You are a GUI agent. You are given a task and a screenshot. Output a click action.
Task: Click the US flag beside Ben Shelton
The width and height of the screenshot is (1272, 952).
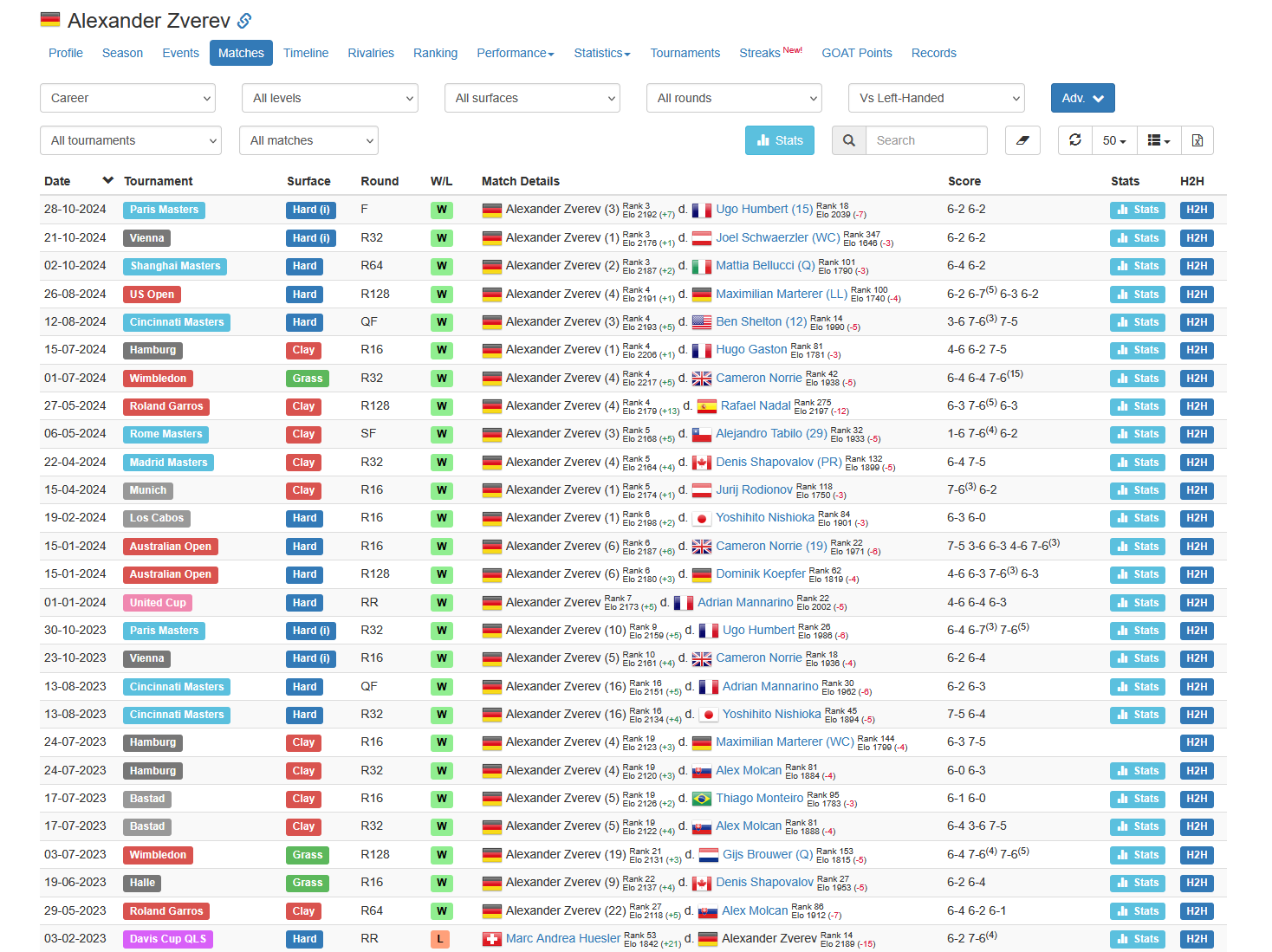pos(702,322)
